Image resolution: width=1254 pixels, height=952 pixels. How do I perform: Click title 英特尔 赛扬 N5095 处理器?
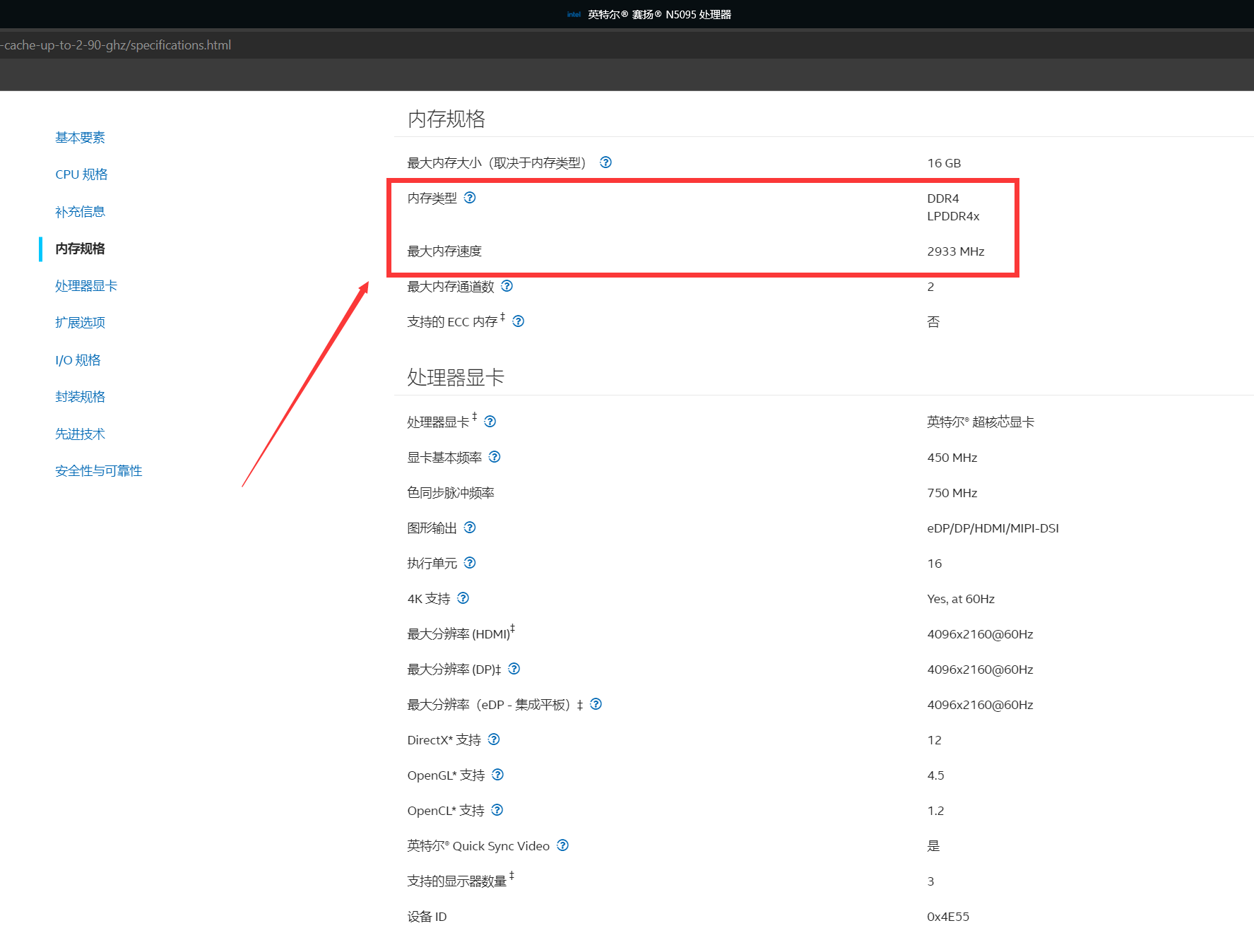pyautogui.click(x=659, y=14)
